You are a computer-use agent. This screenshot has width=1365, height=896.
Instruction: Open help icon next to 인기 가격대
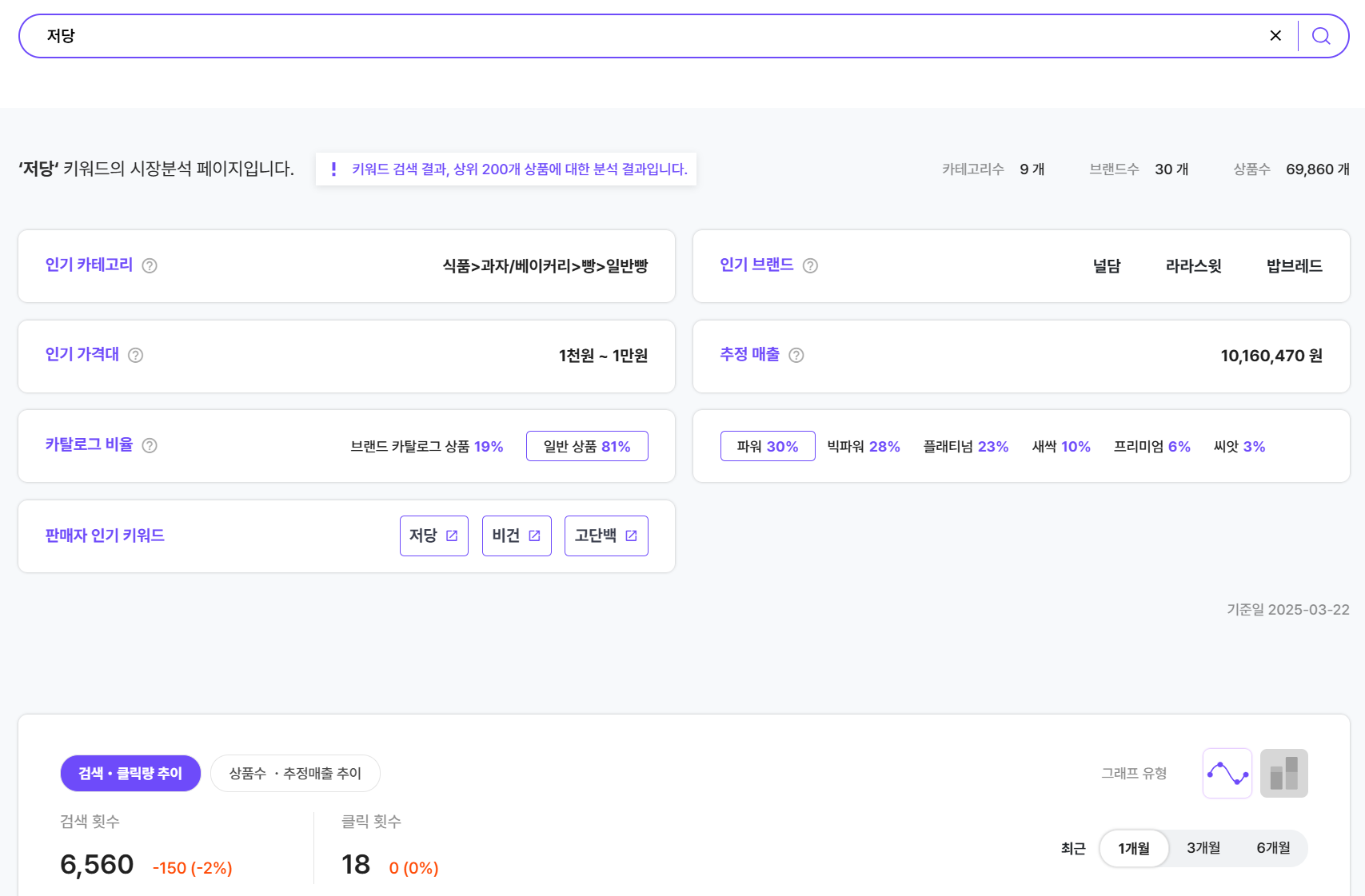[136, 356]
